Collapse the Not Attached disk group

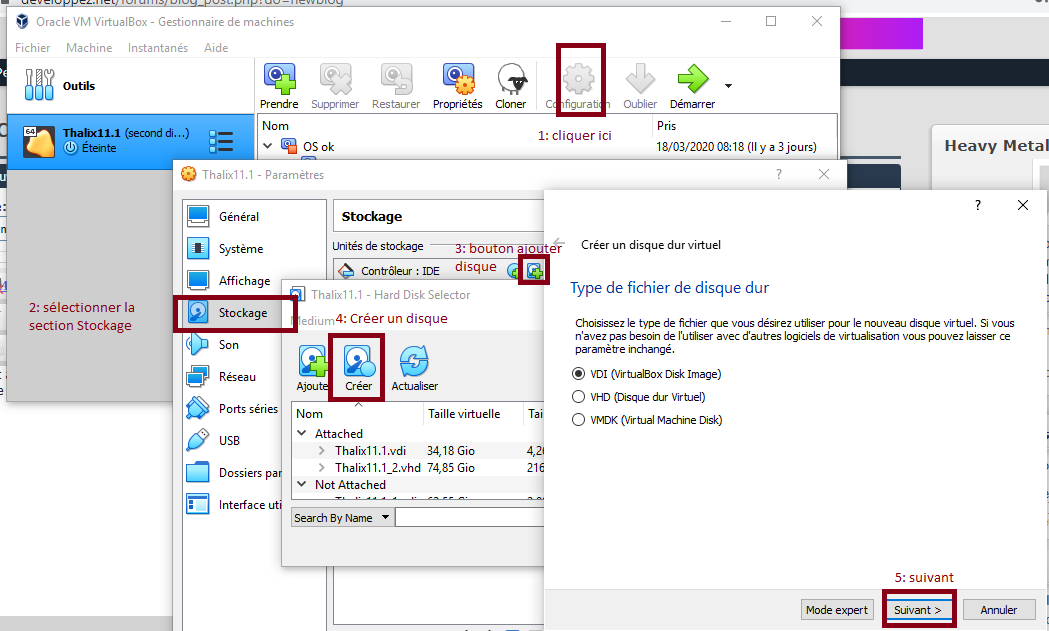302,484
